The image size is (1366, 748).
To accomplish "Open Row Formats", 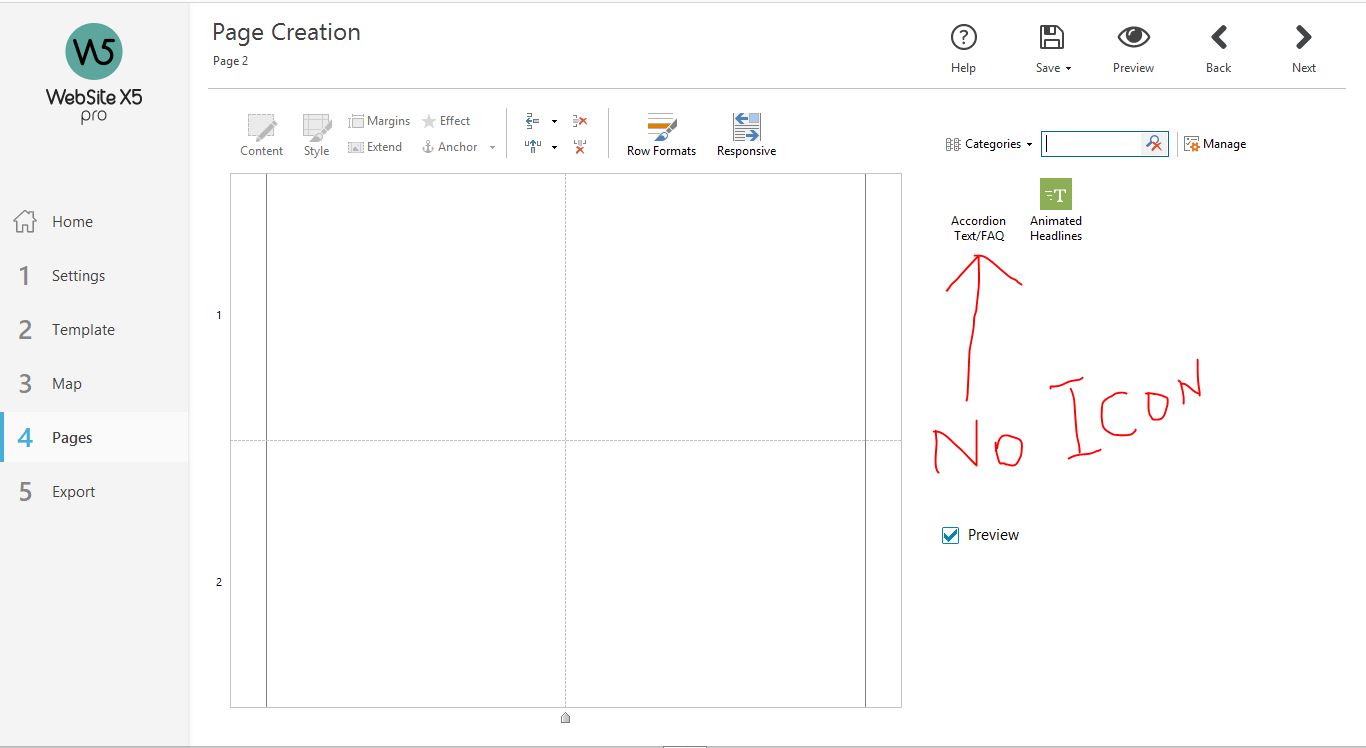I will [x=661, y=135].
